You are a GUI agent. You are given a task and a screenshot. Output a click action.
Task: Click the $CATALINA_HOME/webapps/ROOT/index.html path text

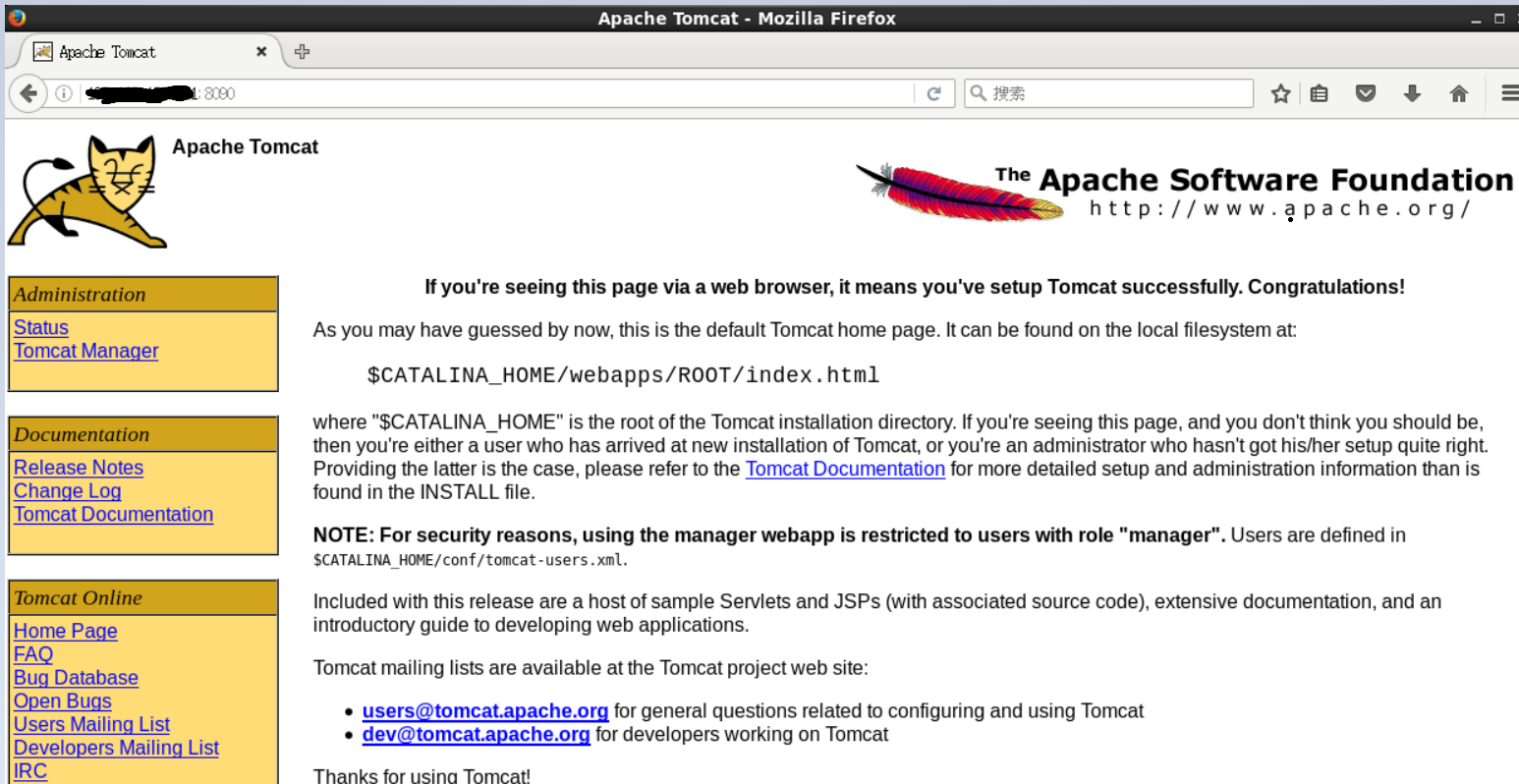pos(623,375)
